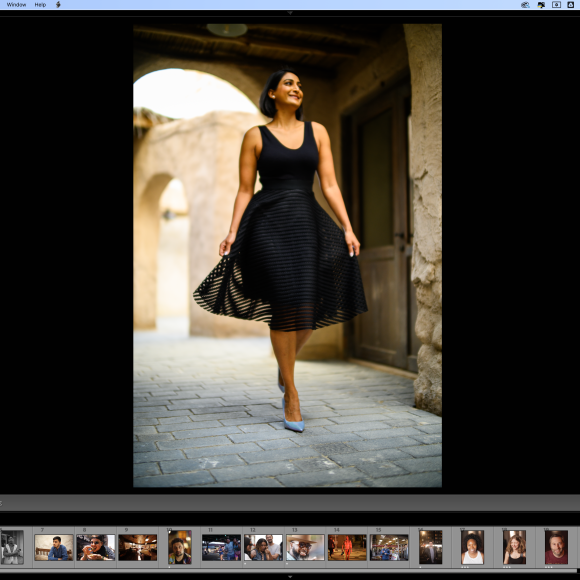Click the filmstrip horizontal scrollbar
This screenshot has width=580, height=580.
pos(290,571)
